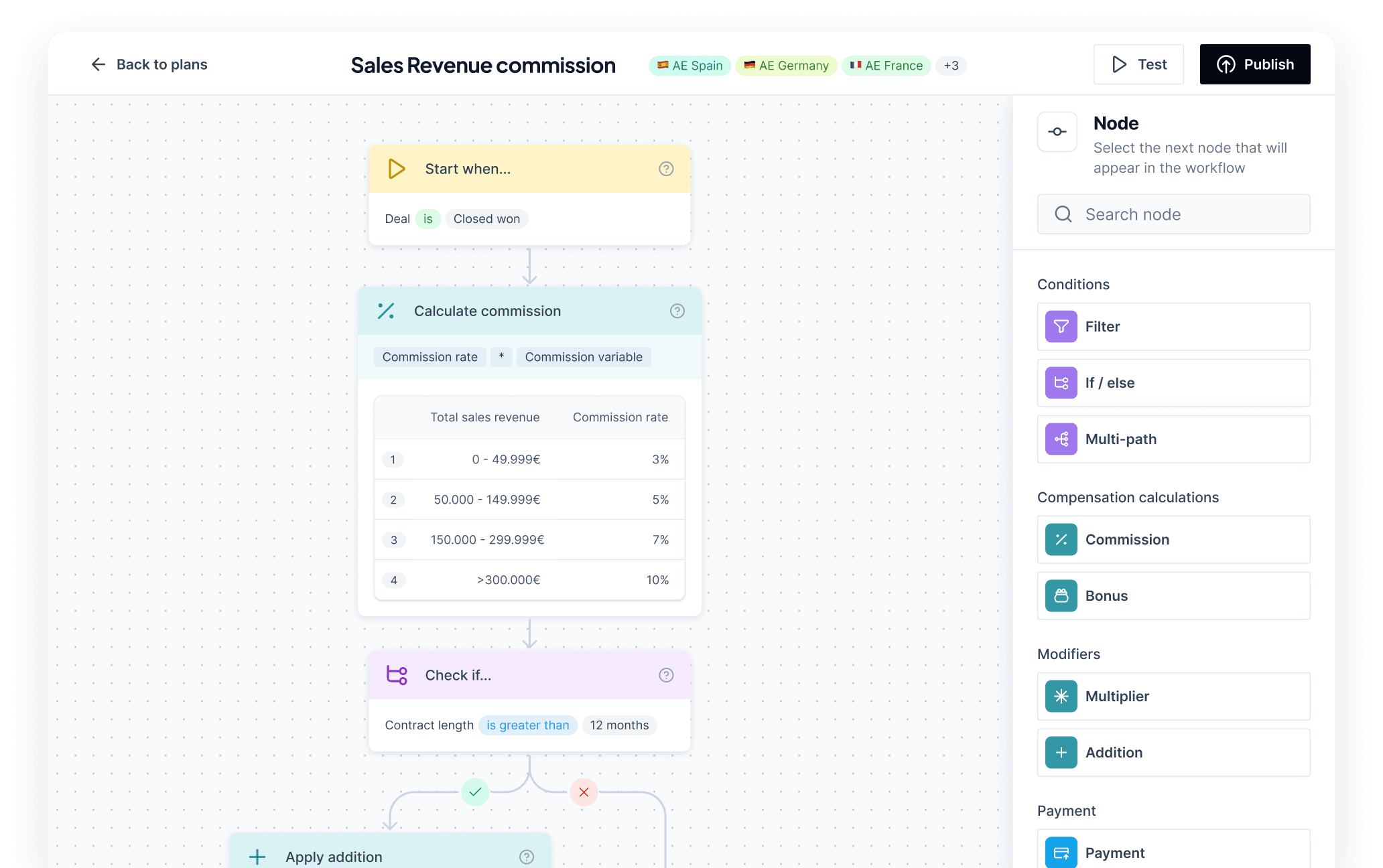
Task: Click the Payment card icon
Action: 1061,853
